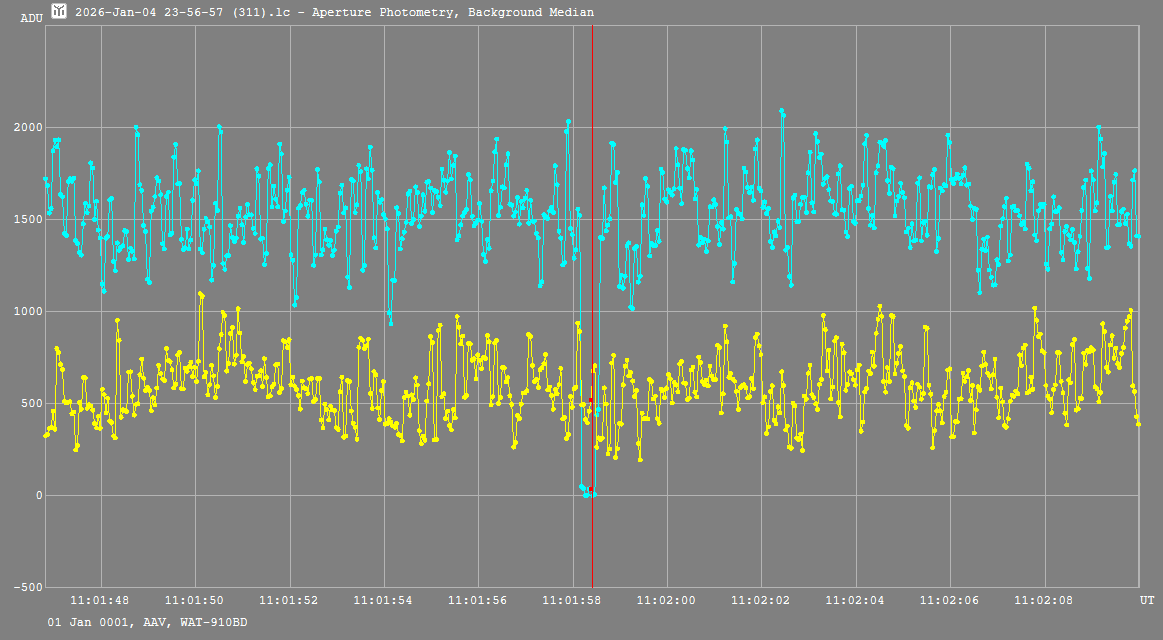This screenshot has height=640, width=1163.
Task: Click the ADU y-axis unit label
Action: point(31,18)
